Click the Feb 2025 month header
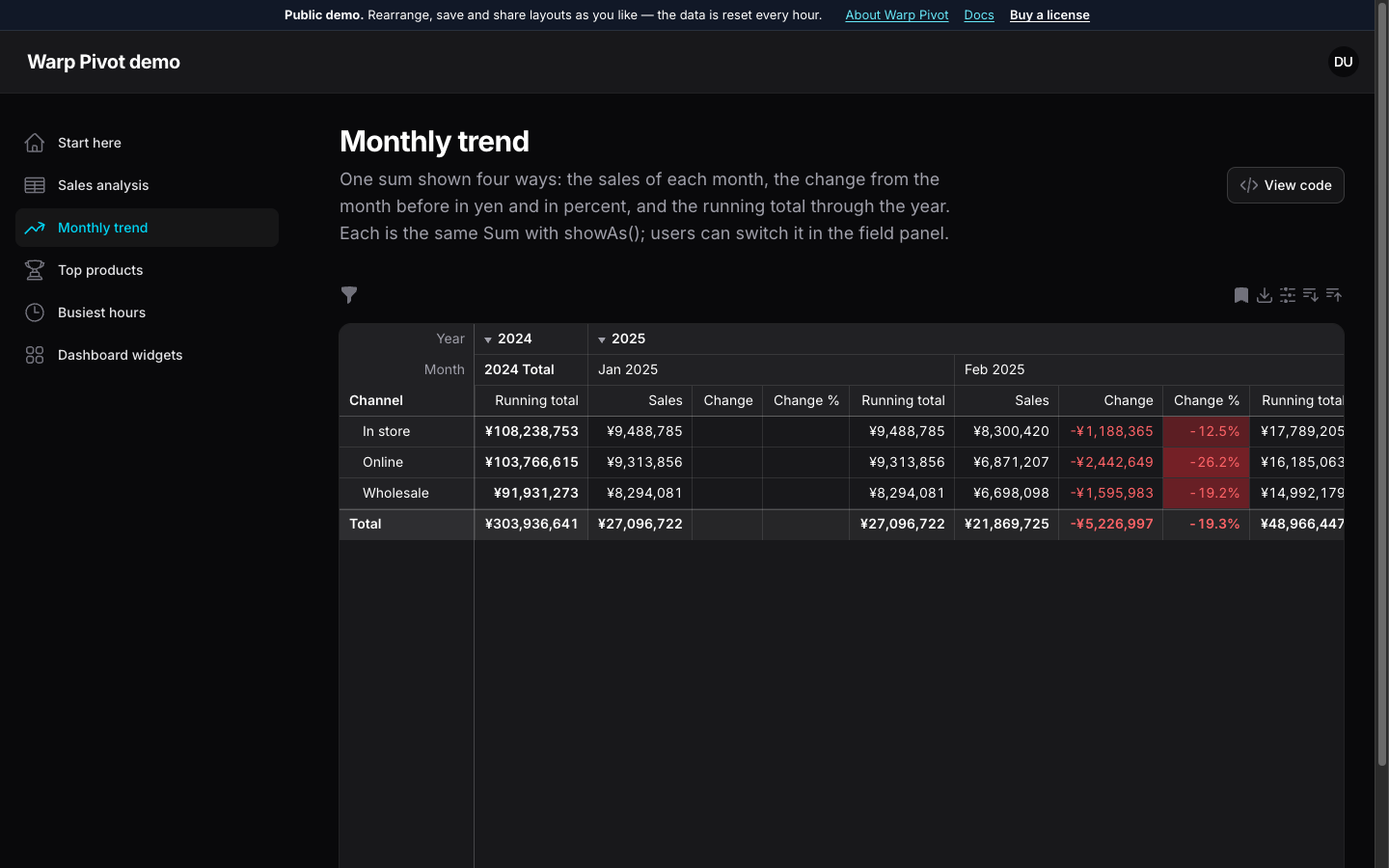This screenshot has height=868, width=1389. pos(1149,369)
